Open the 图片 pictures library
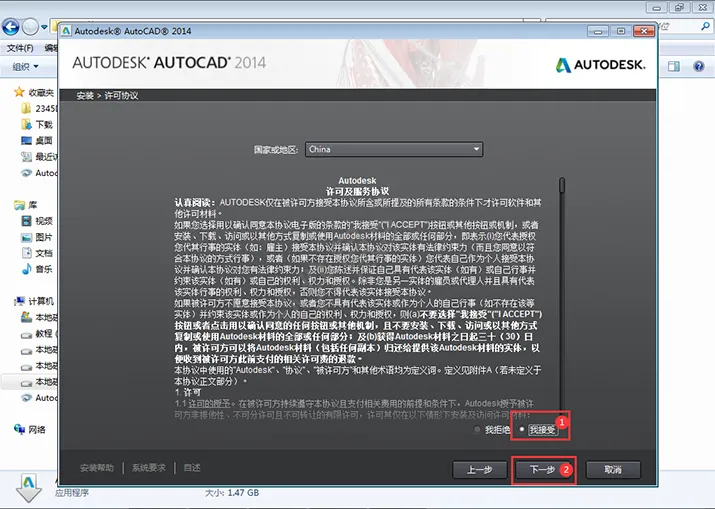Screen dimensions: 715x509 39,237
